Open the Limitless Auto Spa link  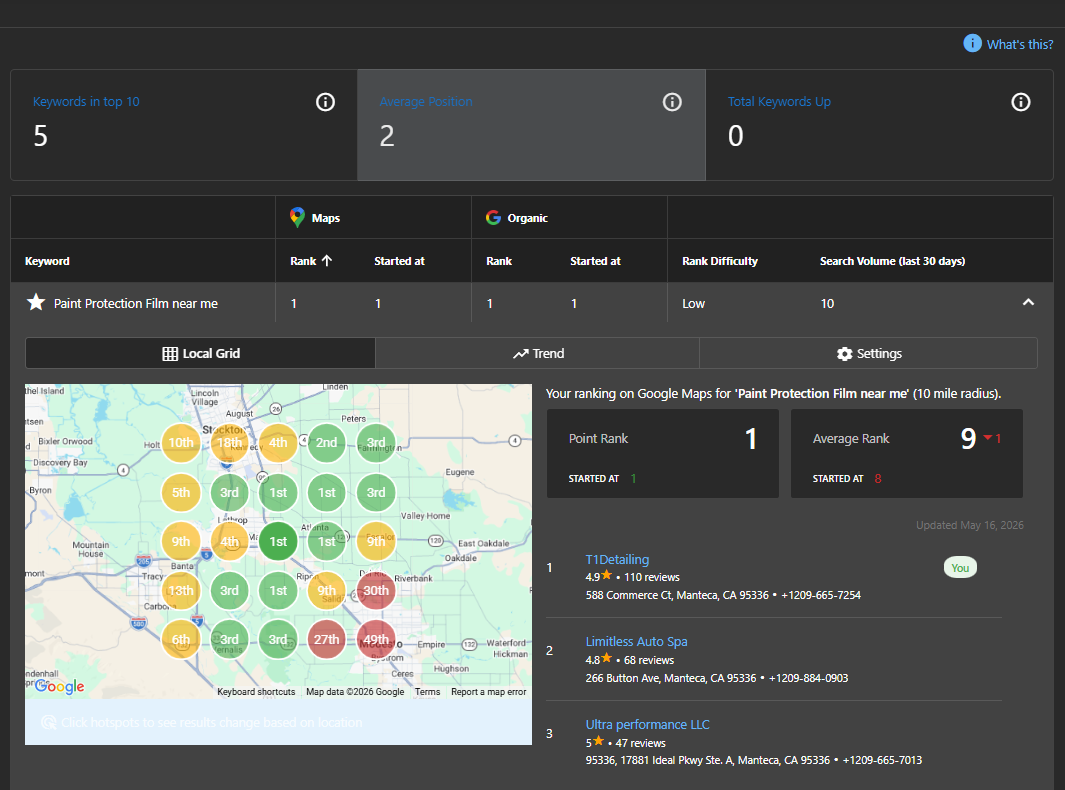tap(636, 642)
